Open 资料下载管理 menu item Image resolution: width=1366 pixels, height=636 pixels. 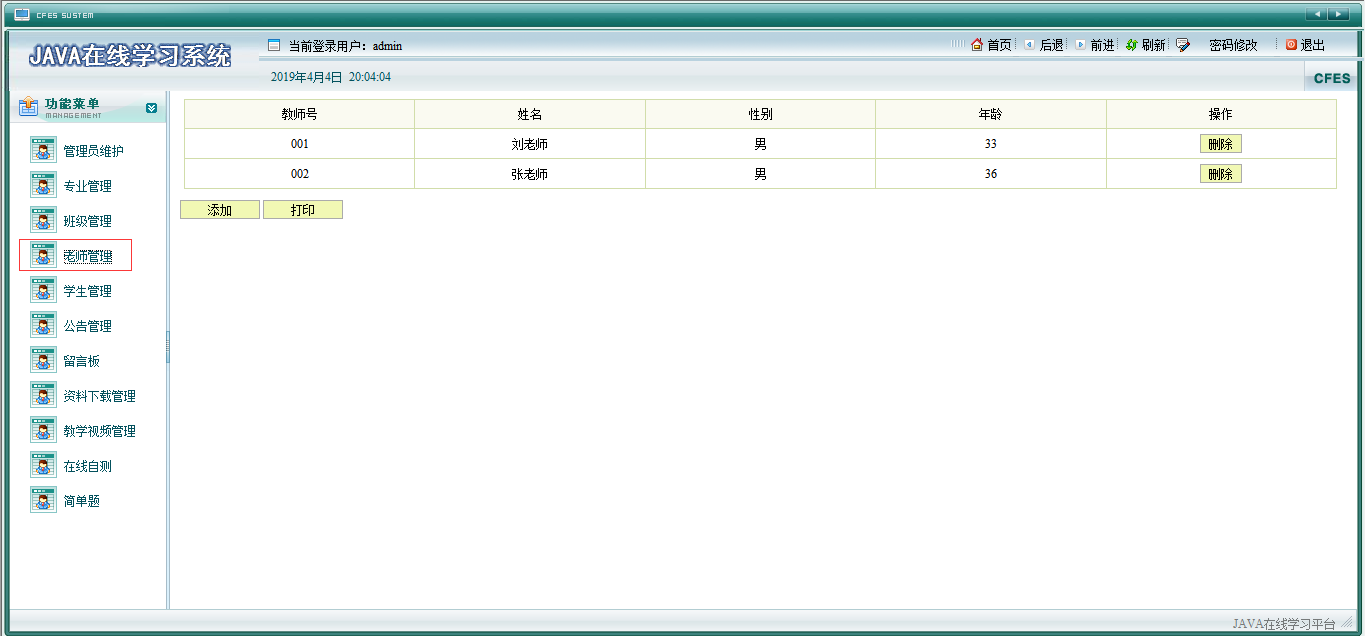click(x=99, y=396)
